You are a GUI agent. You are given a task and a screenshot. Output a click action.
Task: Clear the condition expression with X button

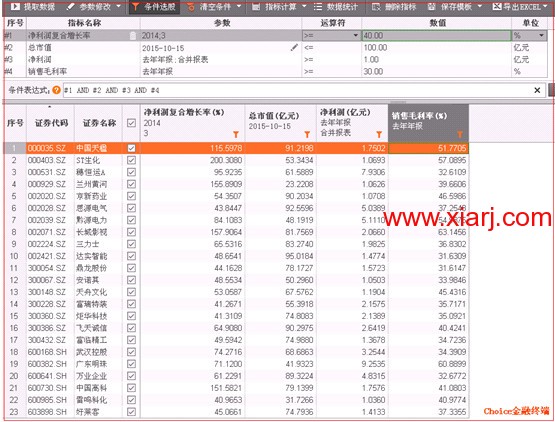pos(537,90)
